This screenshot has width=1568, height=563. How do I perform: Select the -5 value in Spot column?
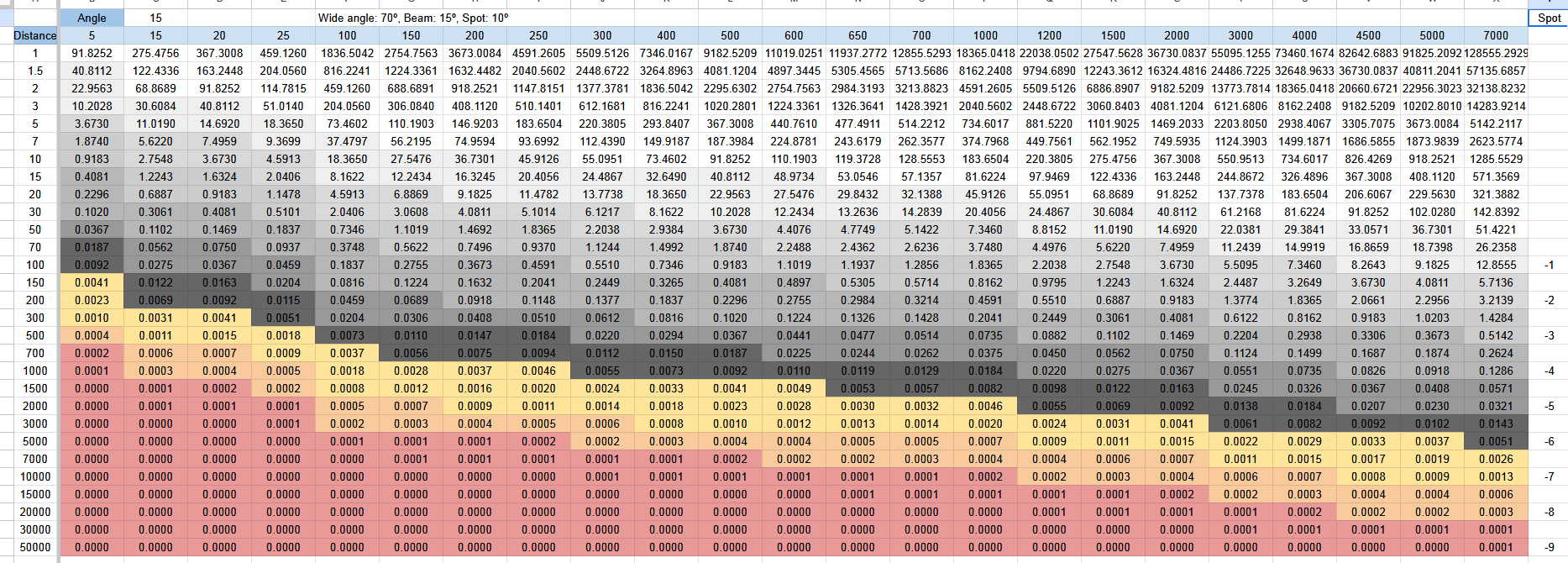pos(1550,406)
